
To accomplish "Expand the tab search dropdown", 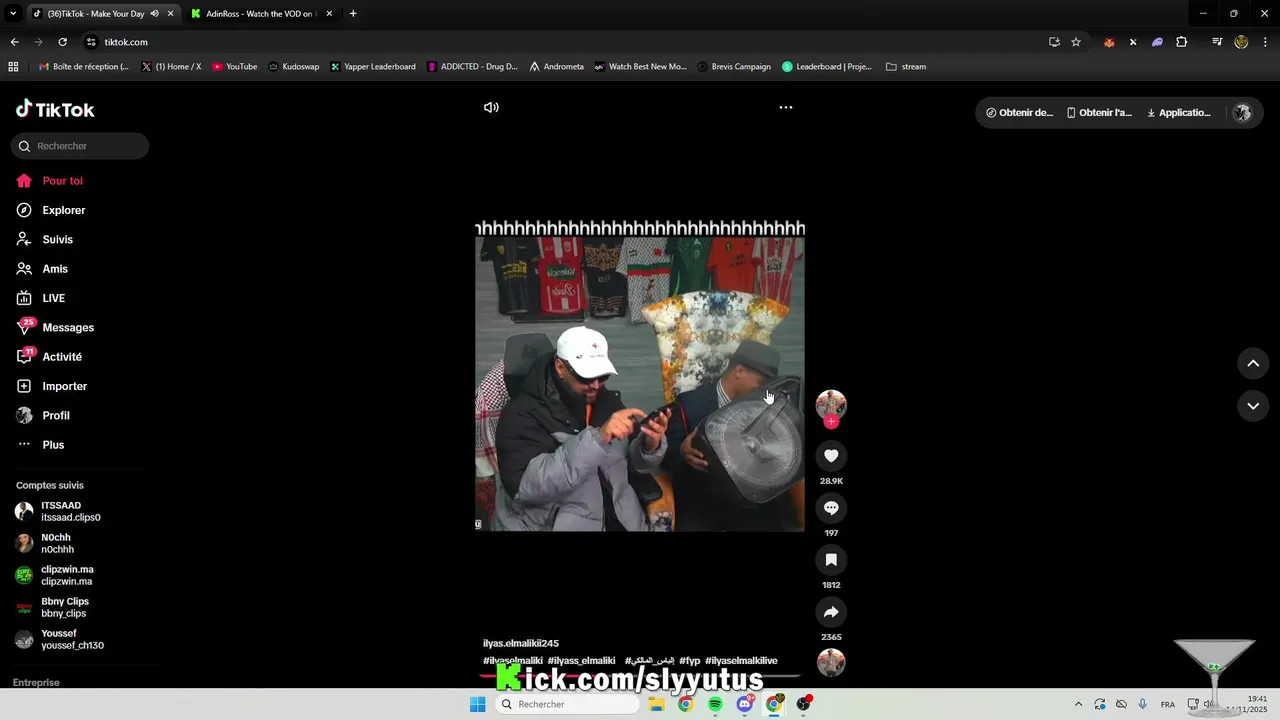I will tap(13, 14).
